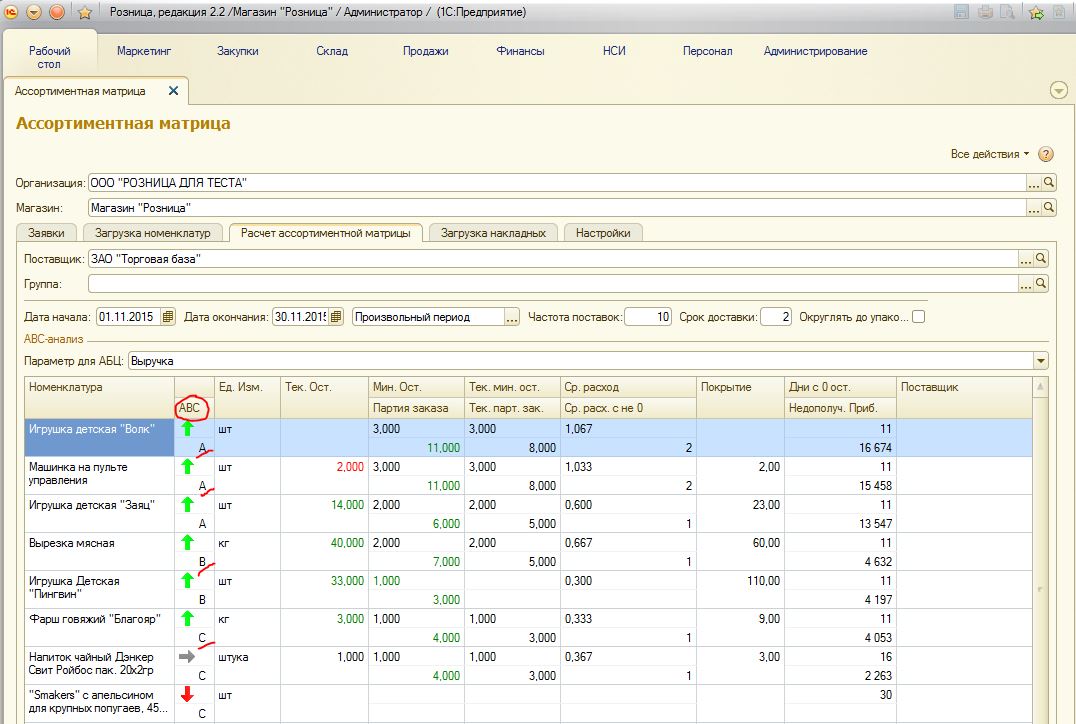Viewport: 1076px width, 724px height.
Task: Click the Недополуч. Приб. column header
Action: (x=841, y=408)
